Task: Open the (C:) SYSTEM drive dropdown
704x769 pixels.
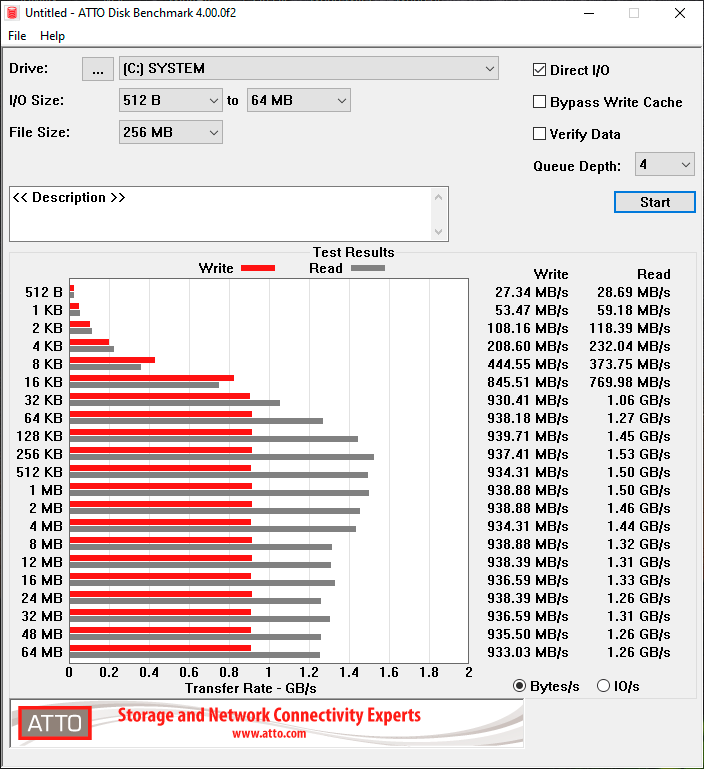Action: [309, 69]
